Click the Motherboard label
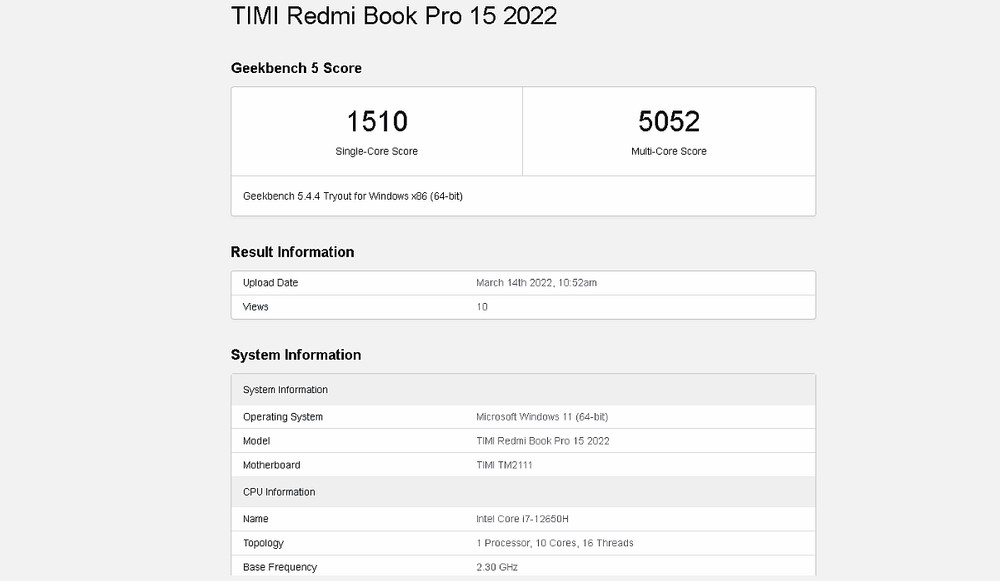 (x=272, y=465)
